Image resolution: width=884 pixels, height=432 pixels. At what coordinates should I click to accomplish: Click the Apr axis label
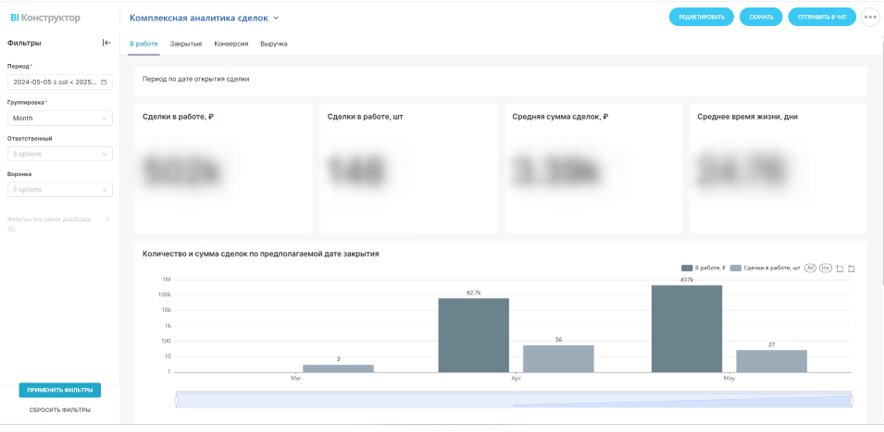tap(516, 378)
